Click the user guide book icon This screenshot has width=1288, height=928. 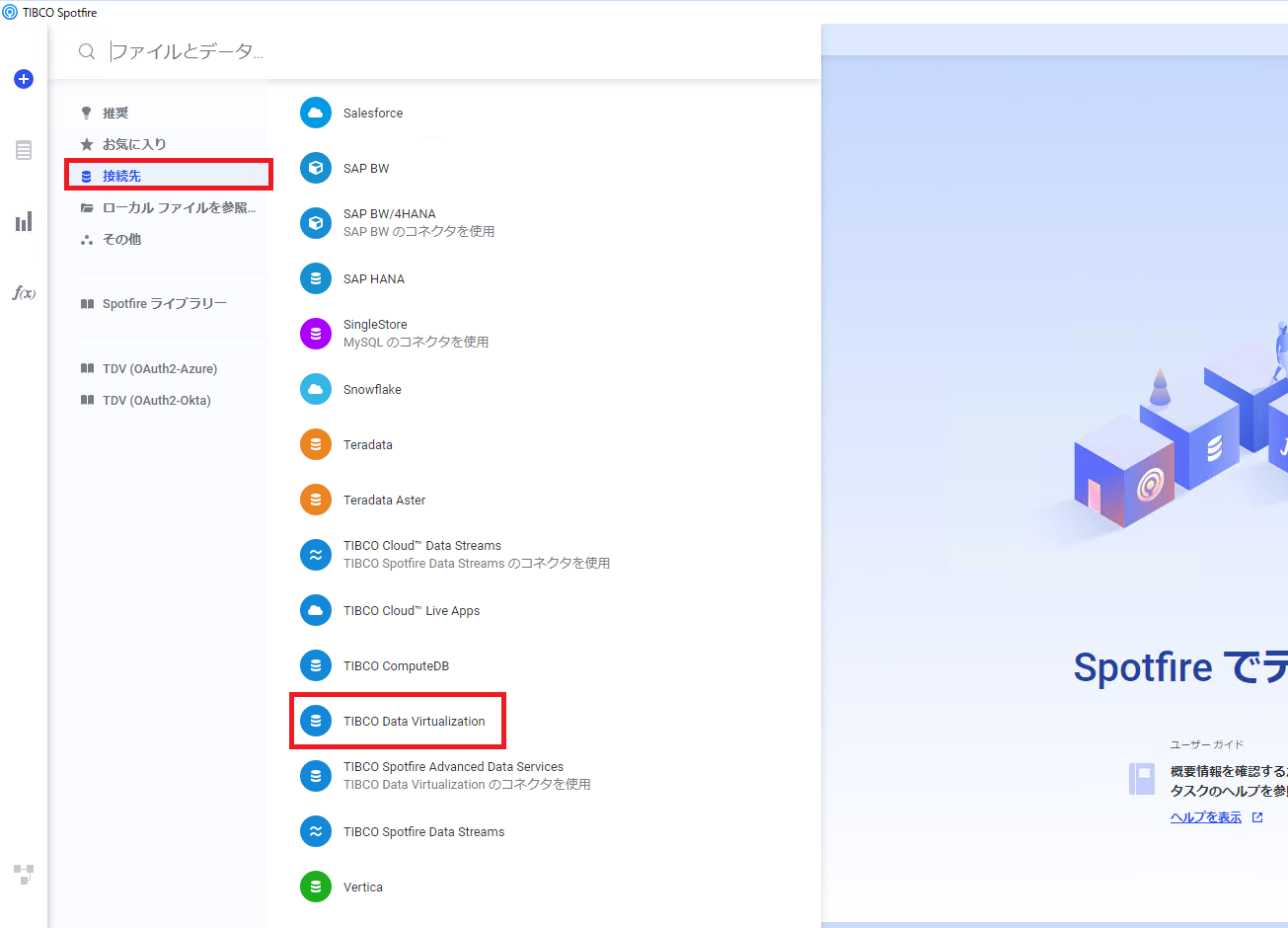point(1142,779)
